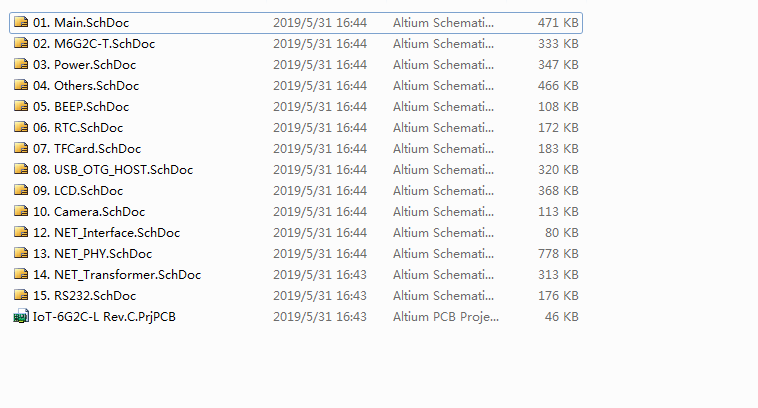Click the icon beside 03. Power.SchDoc
Viewport: 758px width, 408px height.
pos(21,64)
